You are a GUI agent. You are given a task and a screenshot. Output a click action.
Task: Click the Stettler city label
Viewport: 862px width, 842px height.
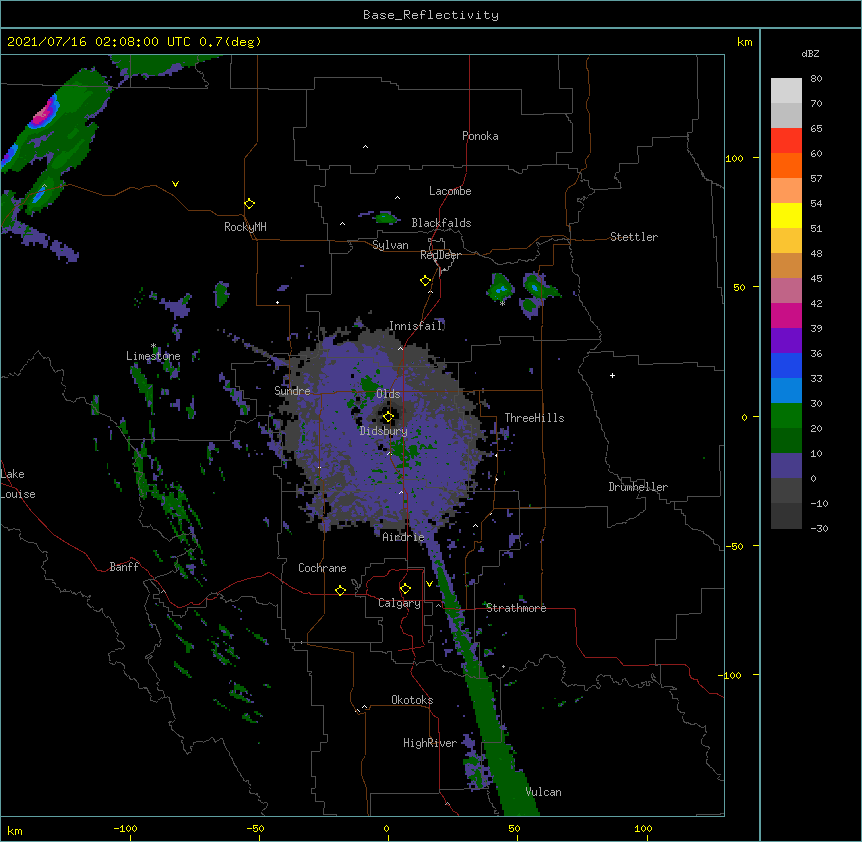point(634,237)
